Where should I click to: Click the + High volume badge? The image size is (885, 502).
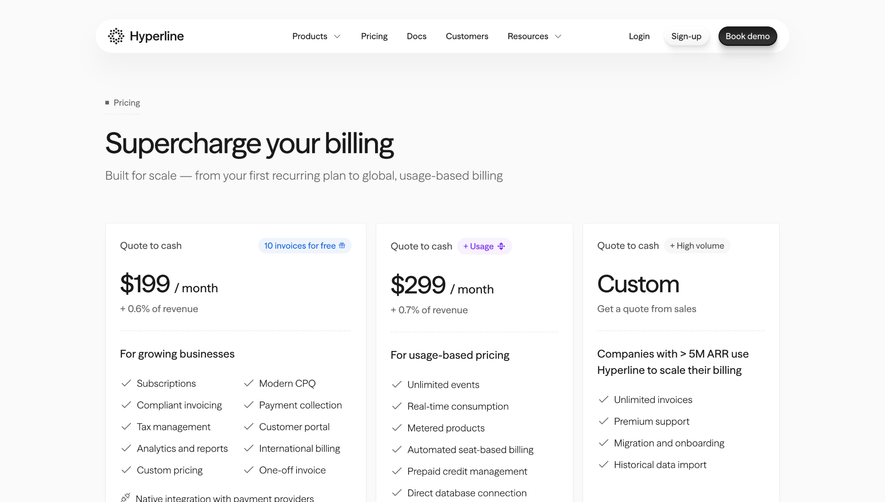click(x=696, y=246)
